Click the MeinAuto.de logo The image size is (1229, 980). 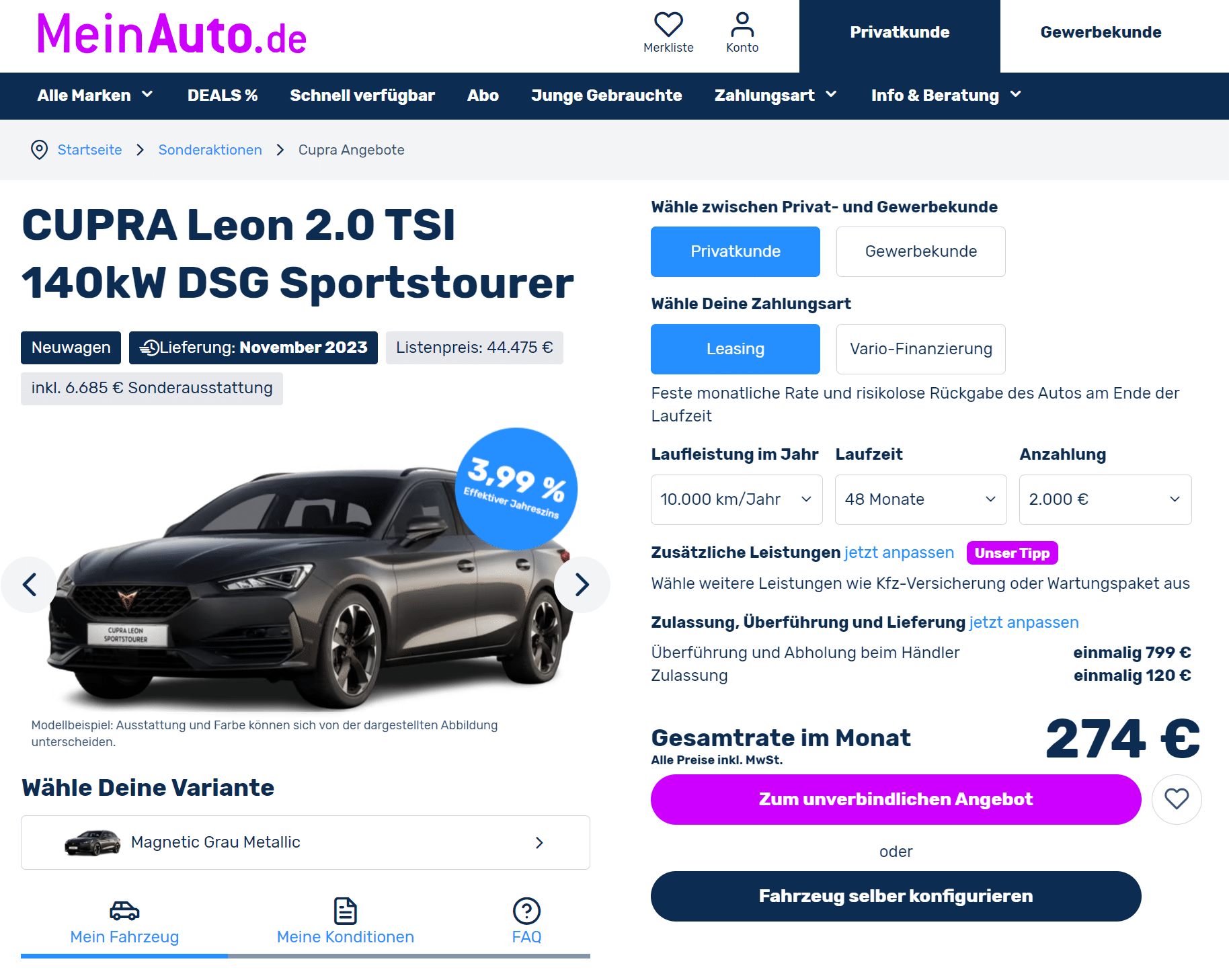pyautogui.click(x=172, y=34)
